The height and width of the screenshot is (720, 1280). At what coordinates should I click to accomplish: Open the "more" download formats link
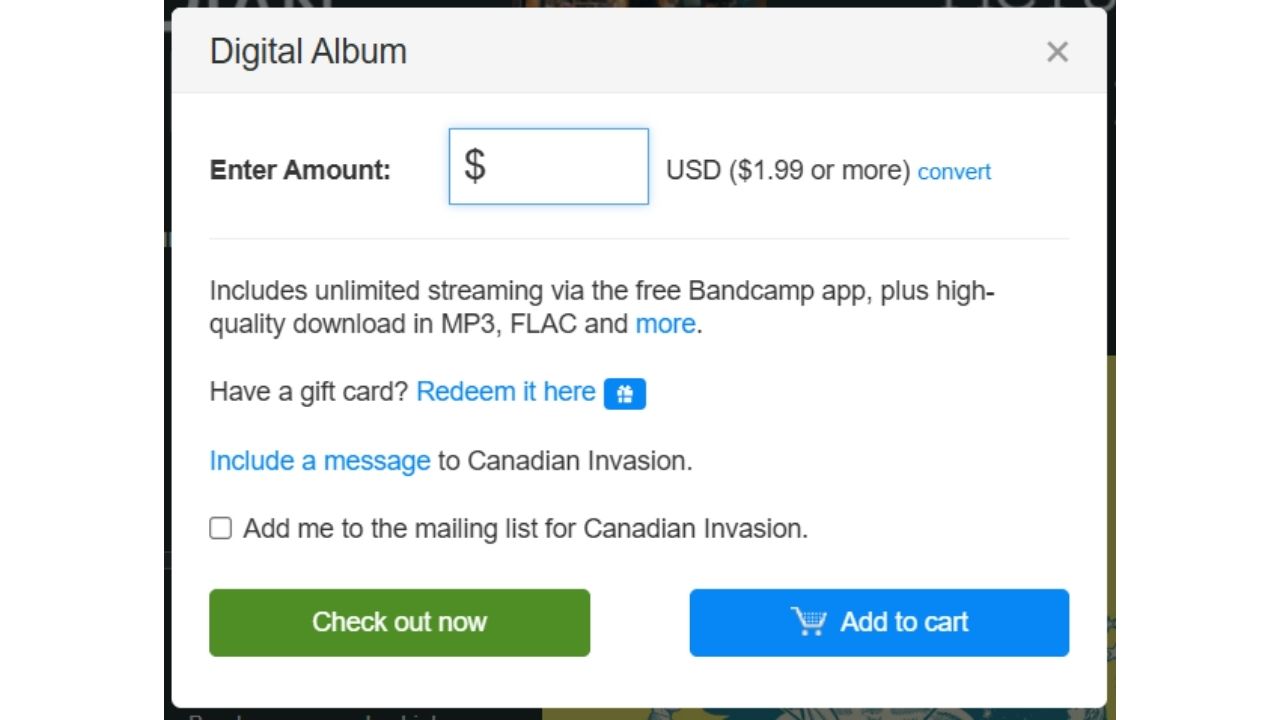(x=665, y=324)
